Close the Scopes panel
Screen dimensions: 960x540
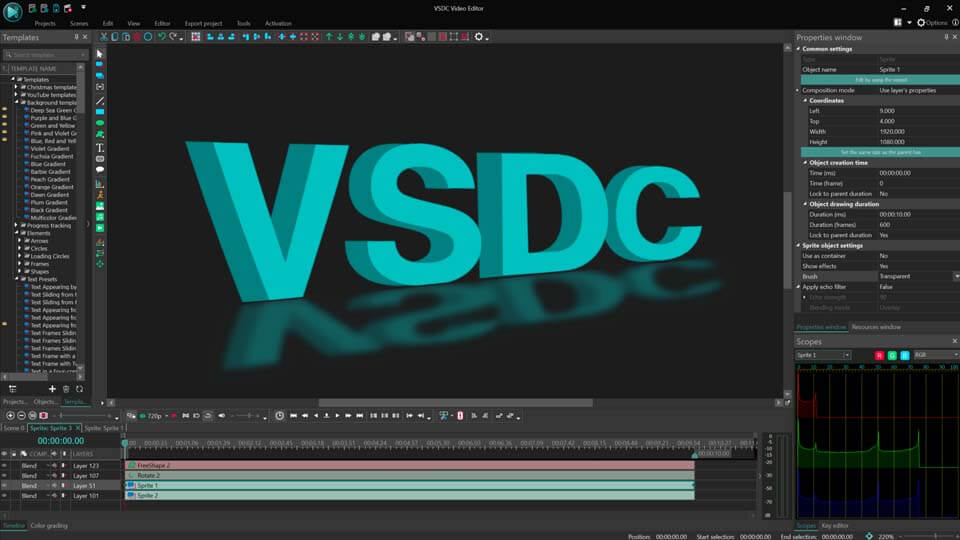click(x=954, y=341)
